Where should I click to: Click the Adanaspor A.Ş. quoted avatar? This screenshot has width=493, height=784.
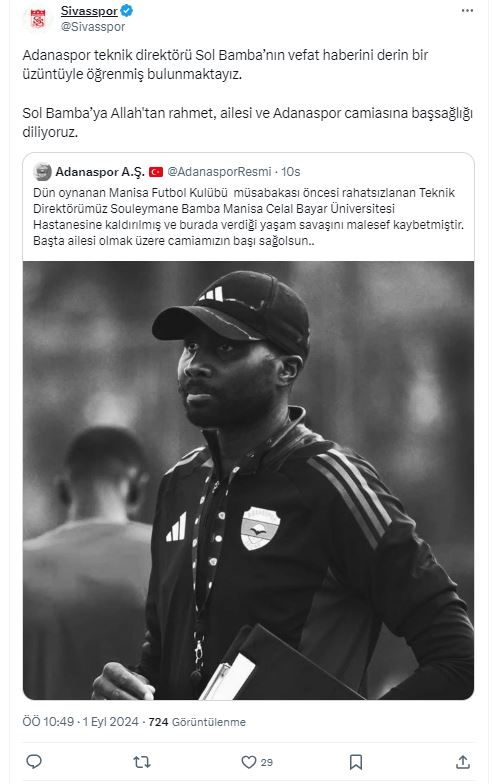tap(42, 172)
